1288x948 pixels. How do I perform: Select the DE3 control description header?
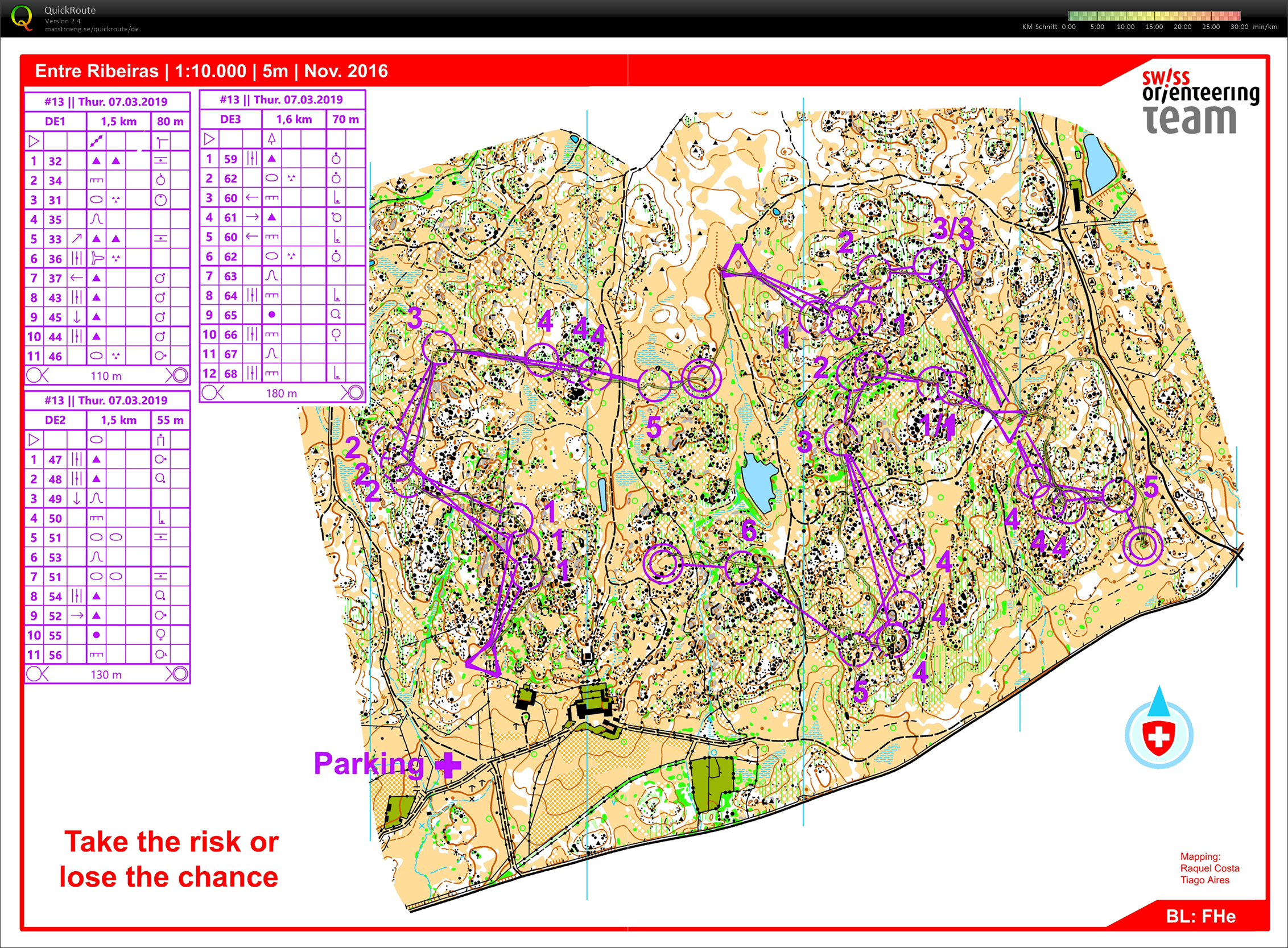[x=230, y=119]
